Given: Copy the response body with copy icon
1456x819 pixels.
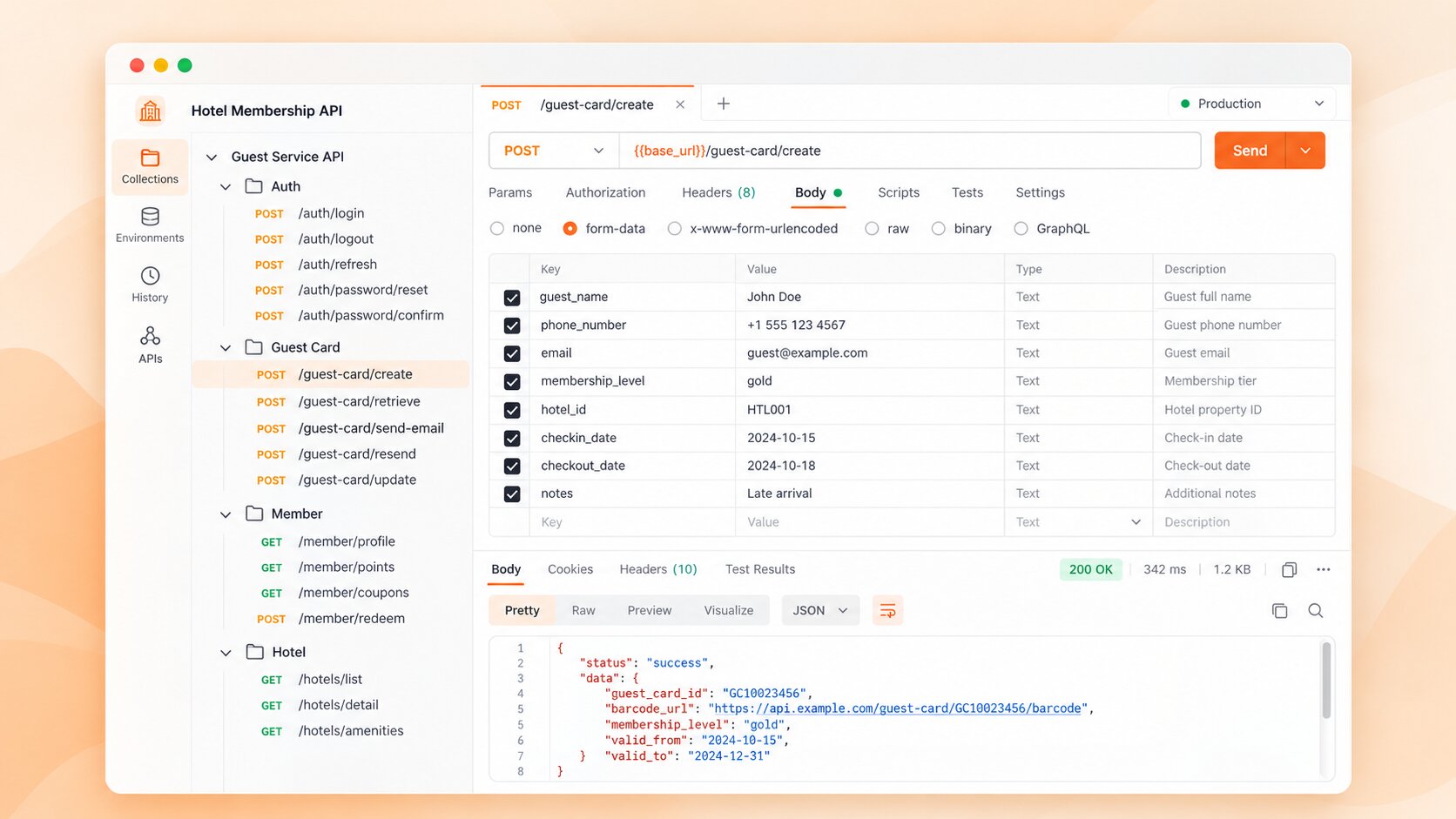Looking at the screenshot, I should (x=1279, y=611).
